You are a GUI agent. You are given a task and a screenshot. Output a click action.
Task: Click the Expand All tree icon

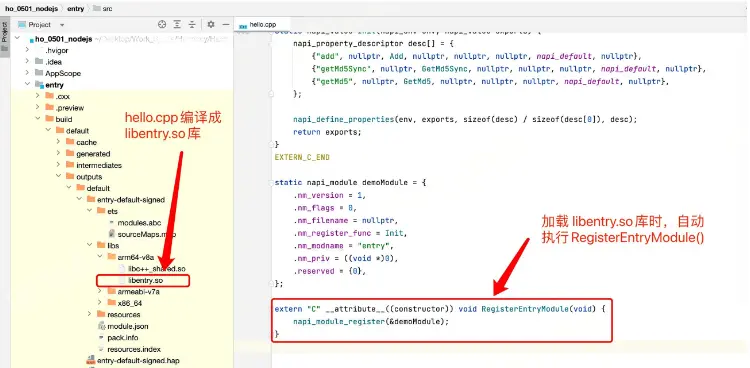pyautogui.click(x=177, y=24)
